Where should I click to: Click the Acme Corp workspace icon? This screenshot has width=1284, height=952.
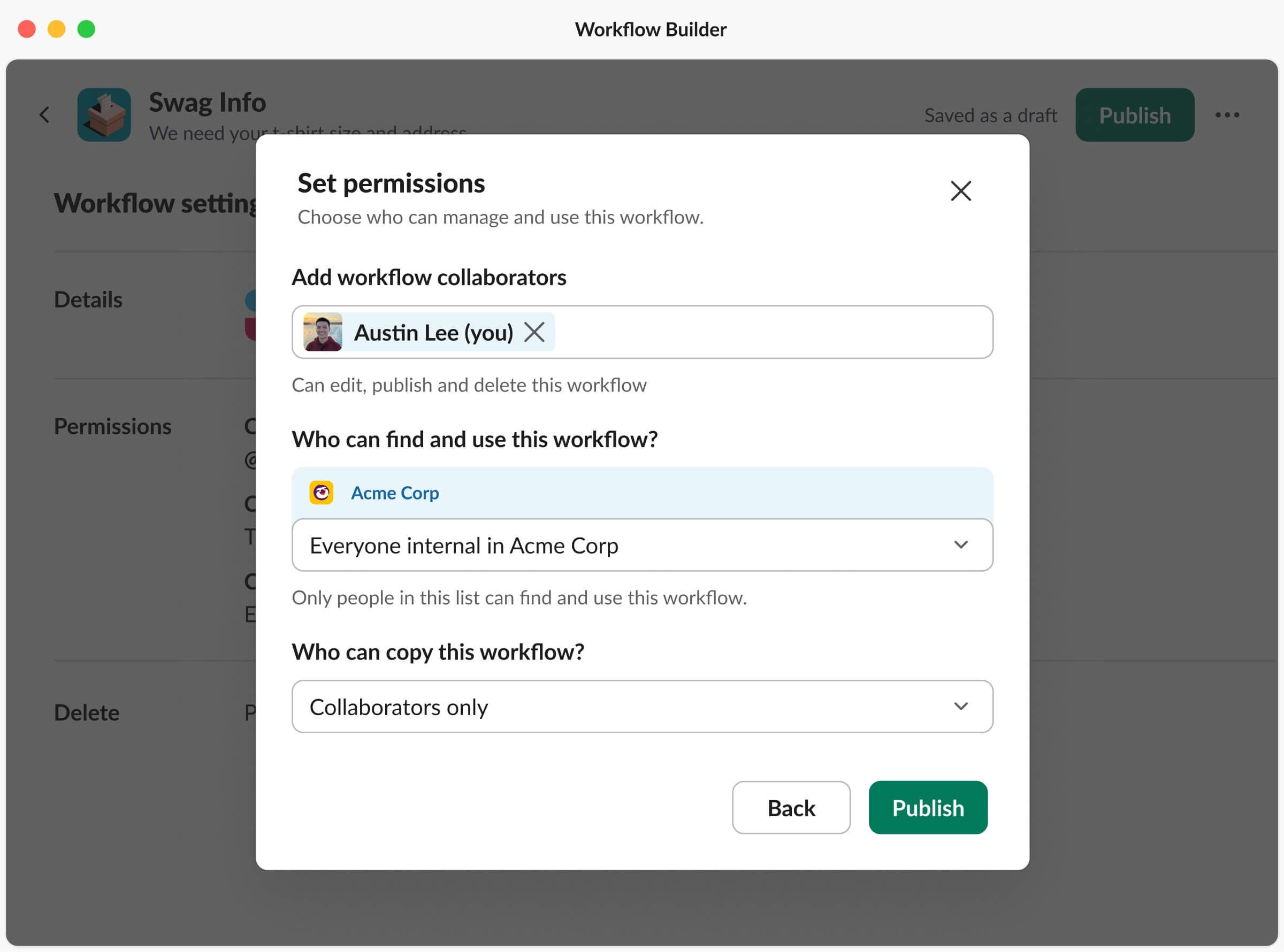(321, 493)
